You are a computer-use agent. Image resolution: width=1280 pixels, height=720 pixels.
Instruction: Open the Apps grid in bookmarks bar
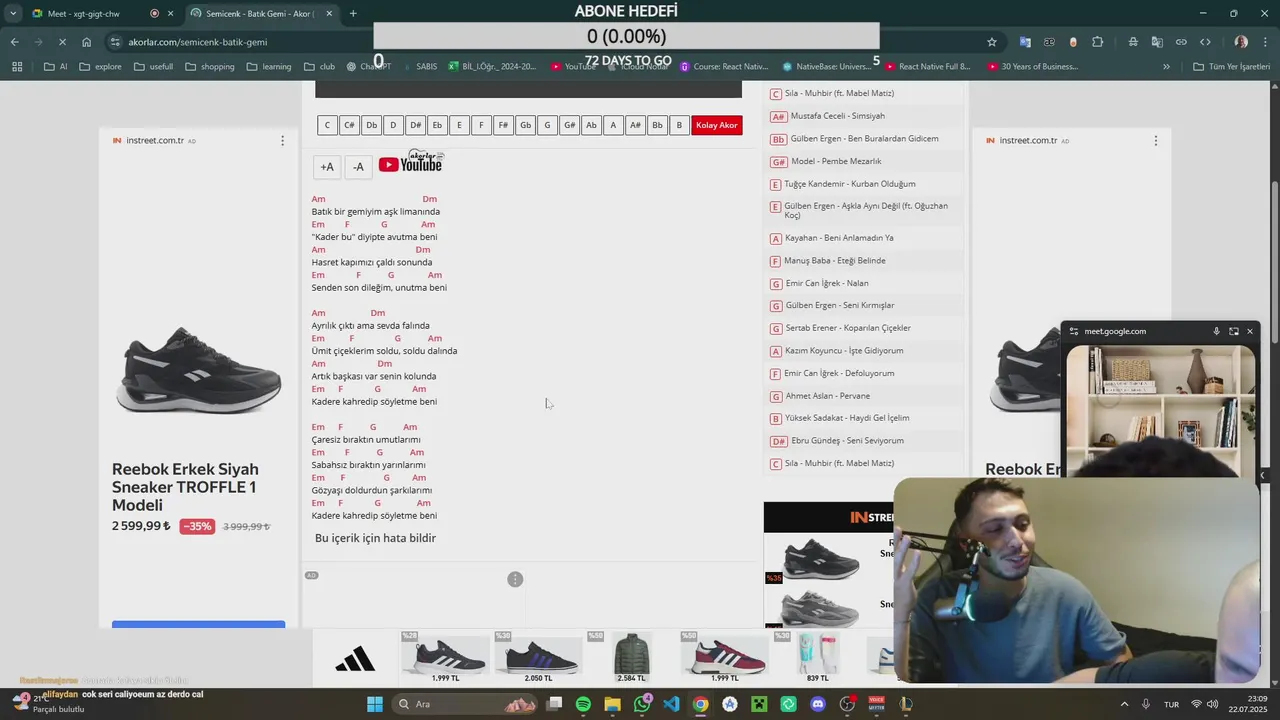coord(17,67)
